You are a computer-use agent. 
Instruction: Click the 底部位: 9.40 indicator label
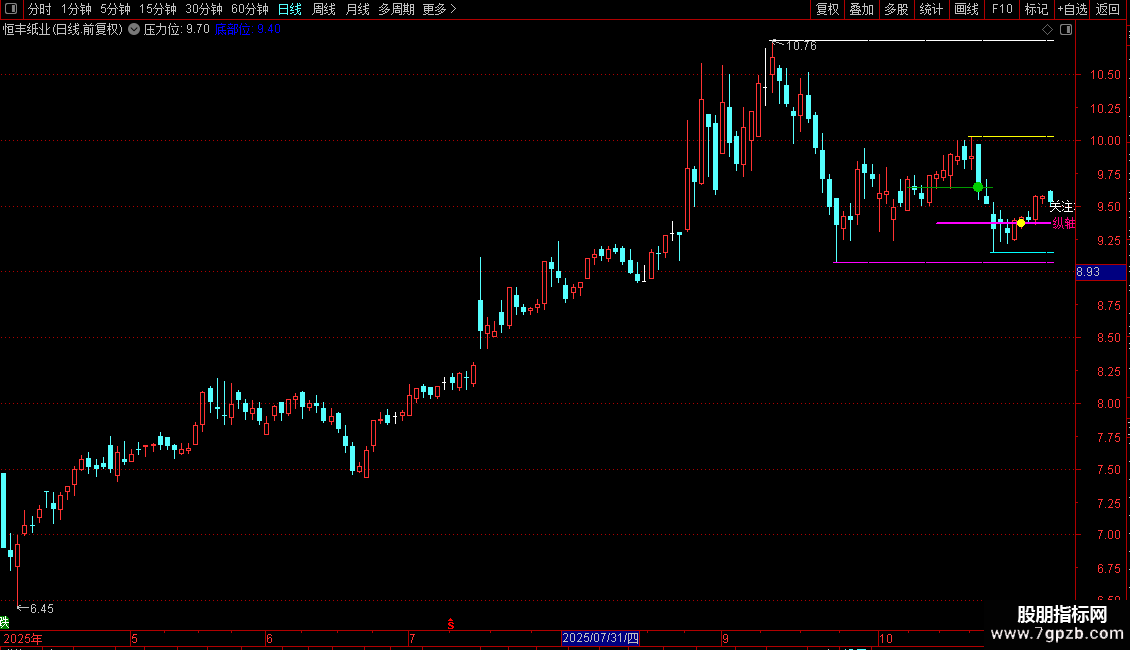248,30
